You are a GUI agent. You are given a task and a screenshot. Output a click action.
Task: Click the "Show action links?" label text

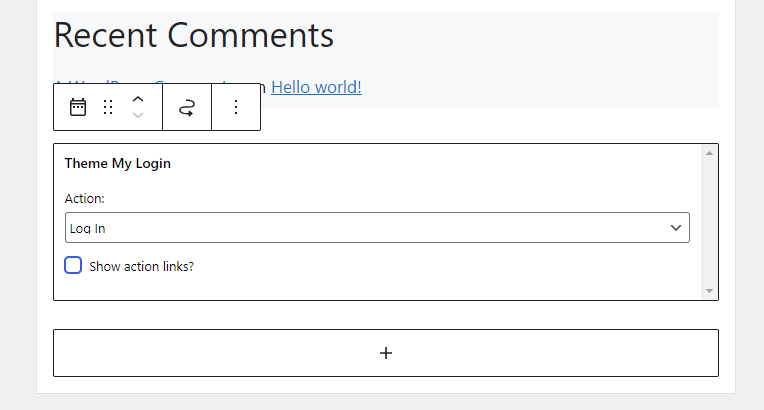click(x=141, y=267)
